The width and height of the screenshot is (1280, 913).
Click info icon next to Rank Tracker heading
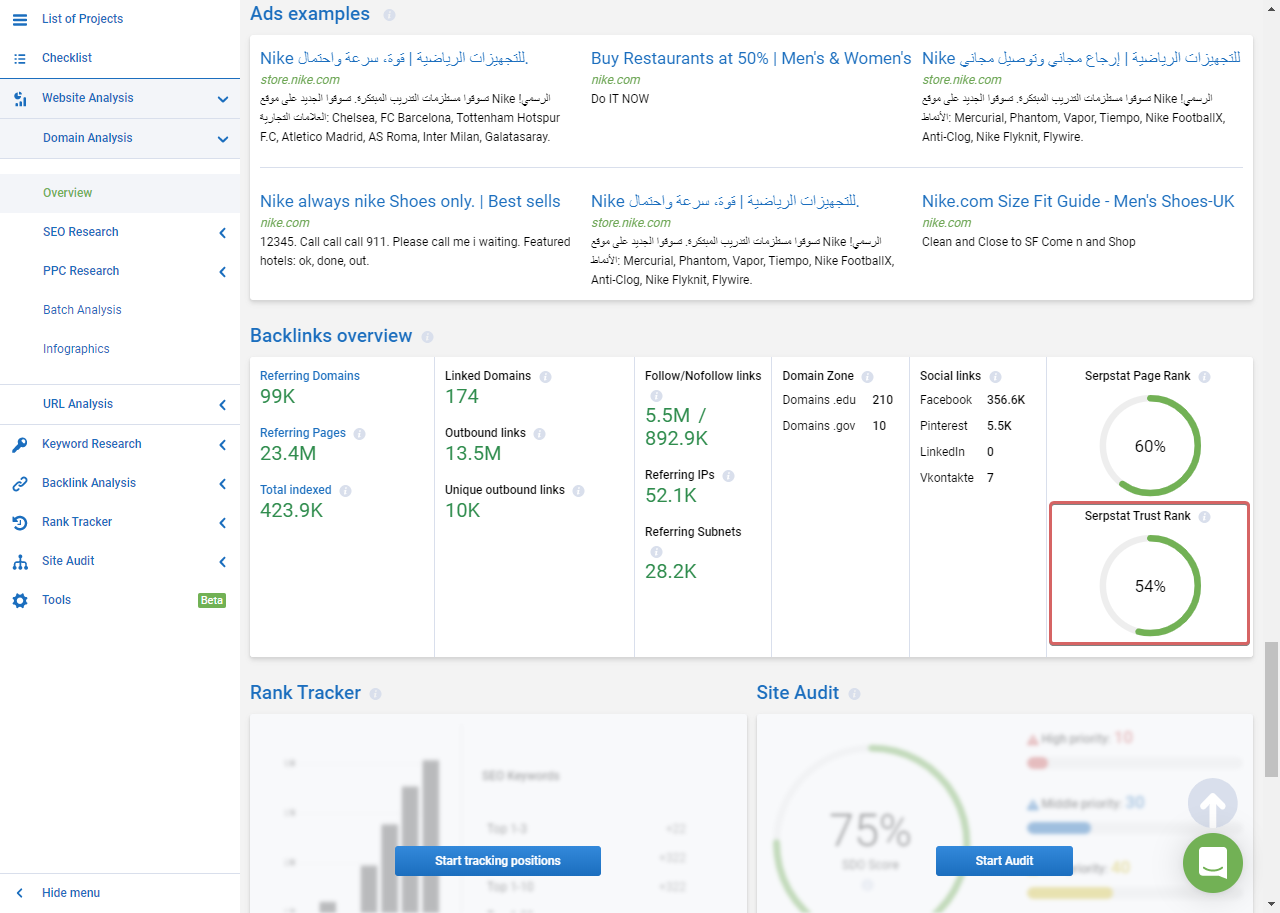tap(375, 694)
